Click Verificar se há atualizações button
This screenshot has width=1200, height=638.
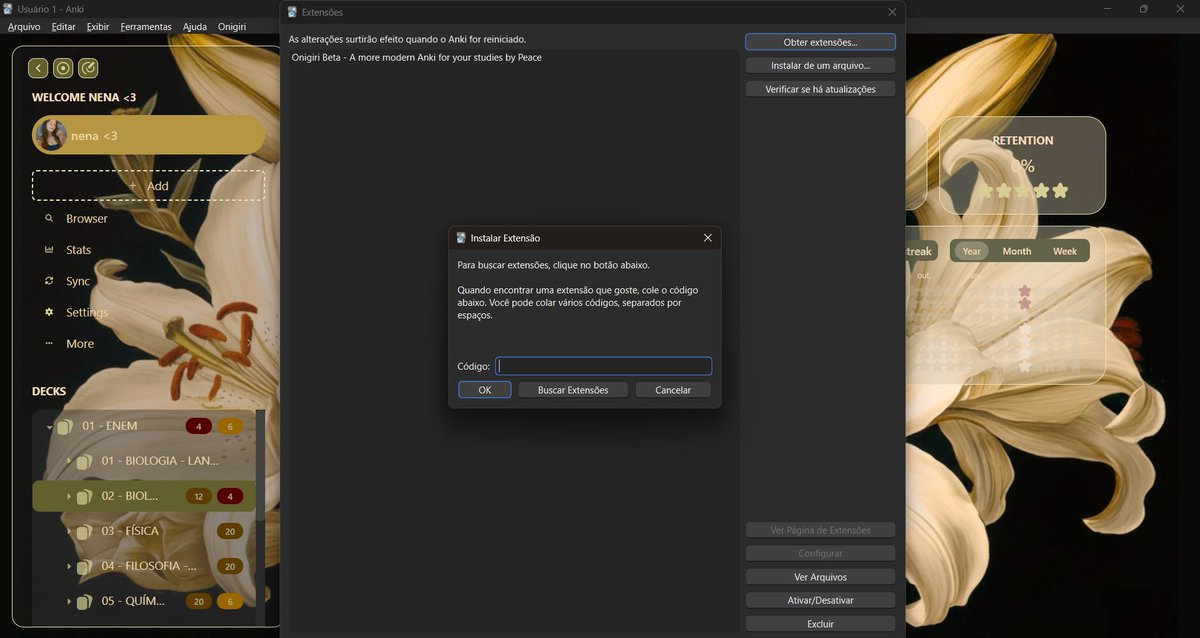(x=820, y=89)
